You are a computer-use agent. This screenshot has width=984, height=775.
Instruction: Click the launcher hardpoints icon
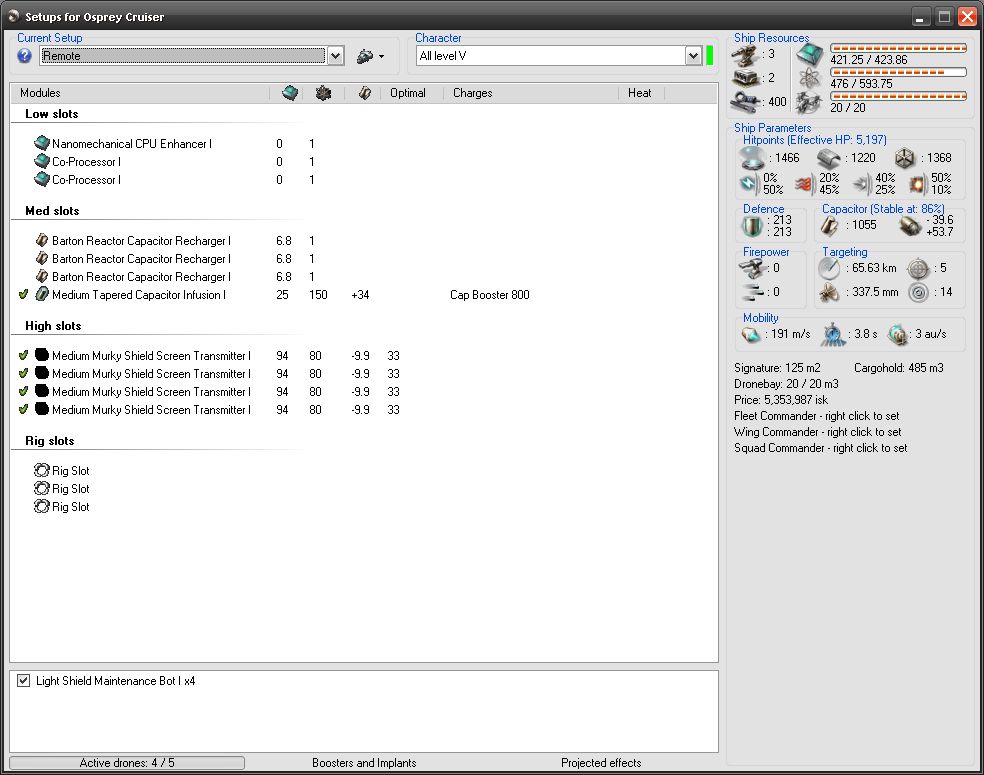pyautogui.click(x=746, y=78)
